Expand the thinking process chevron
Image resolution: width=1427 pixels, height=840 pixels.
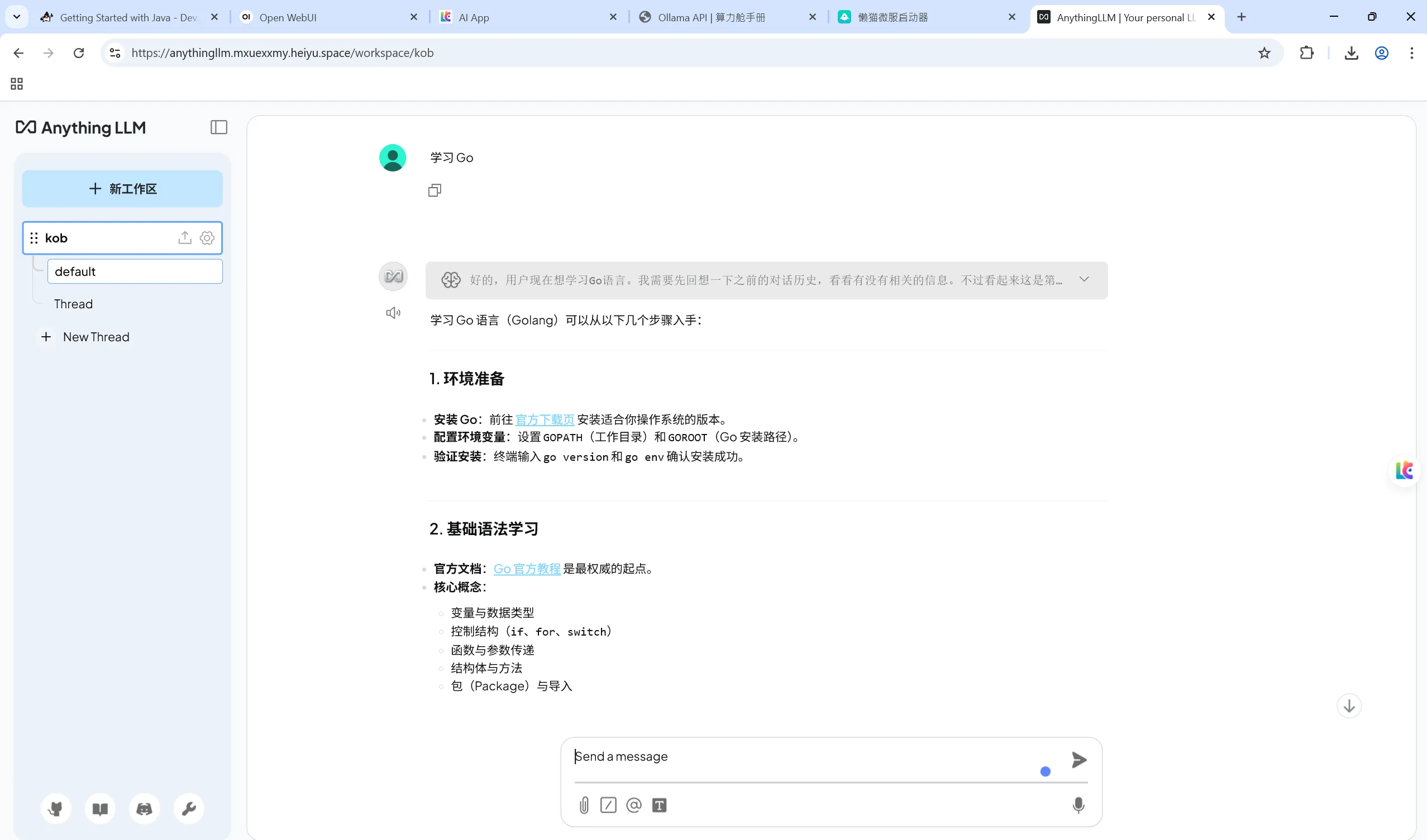[1084, 279]
